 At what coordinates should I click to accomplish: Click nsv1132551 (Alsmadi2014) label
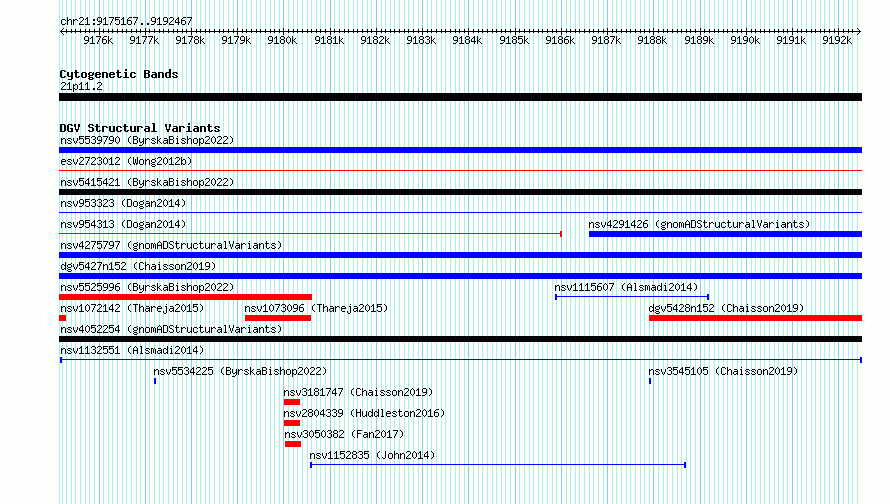pyautogui.click(x=132, y=350)
